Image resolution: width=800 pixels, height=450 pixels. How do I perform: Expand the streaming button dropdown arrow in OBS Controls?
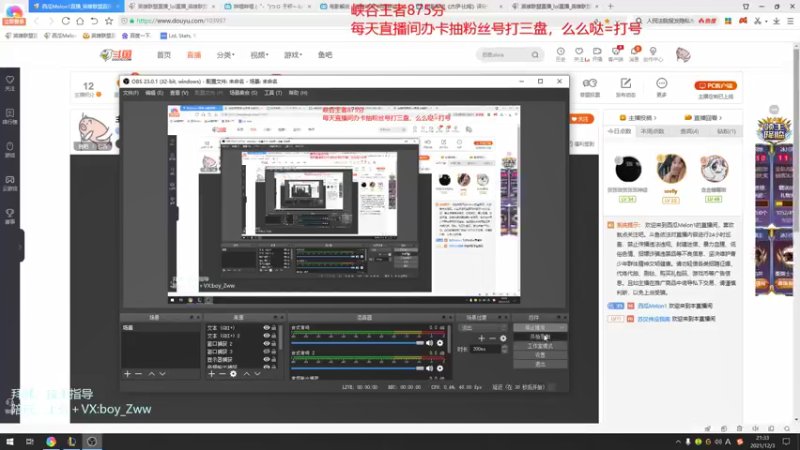tap(562, 328)
